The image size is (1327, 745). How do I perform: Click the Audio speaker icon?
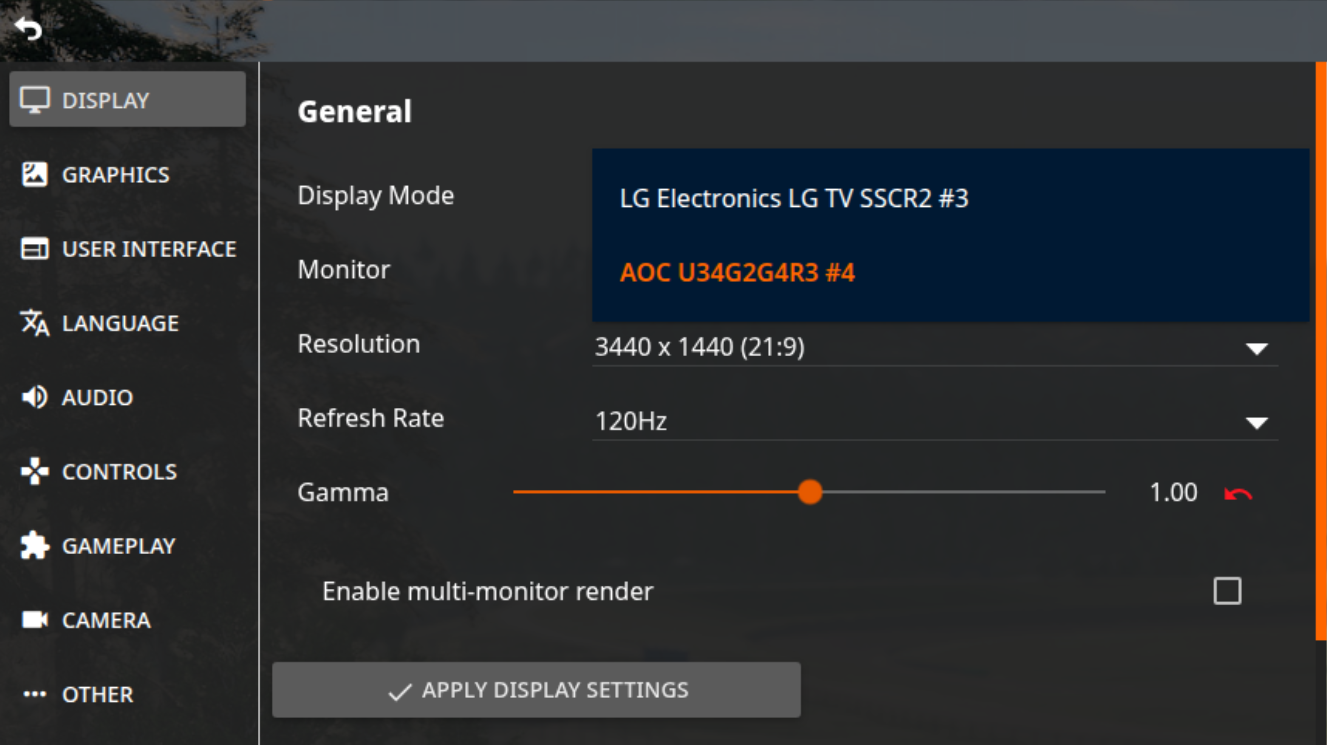35,397
